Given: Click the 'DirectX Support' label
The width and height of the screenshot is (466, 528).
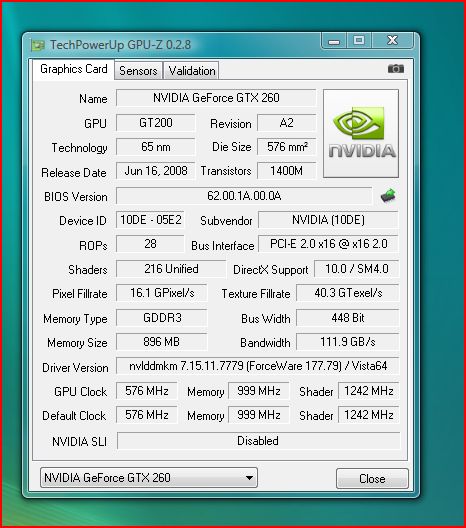Looking at the screenshot, I should click(x=271, y=270).
